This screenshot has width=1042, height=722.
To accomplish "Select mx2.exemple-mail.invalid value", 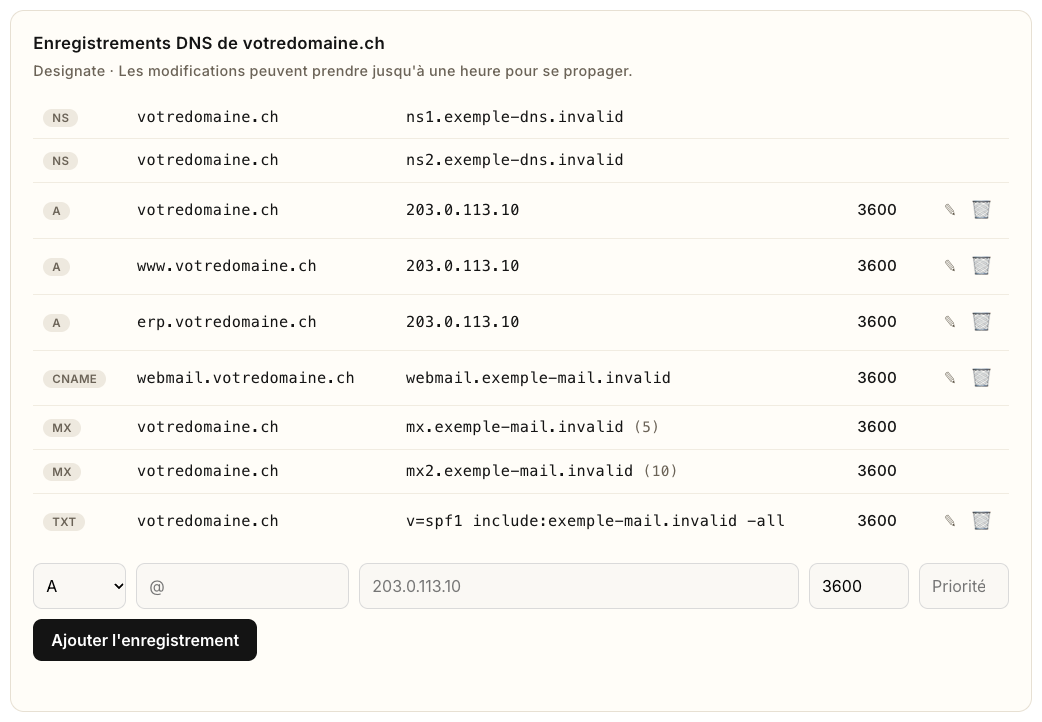I will click(519, 471).
